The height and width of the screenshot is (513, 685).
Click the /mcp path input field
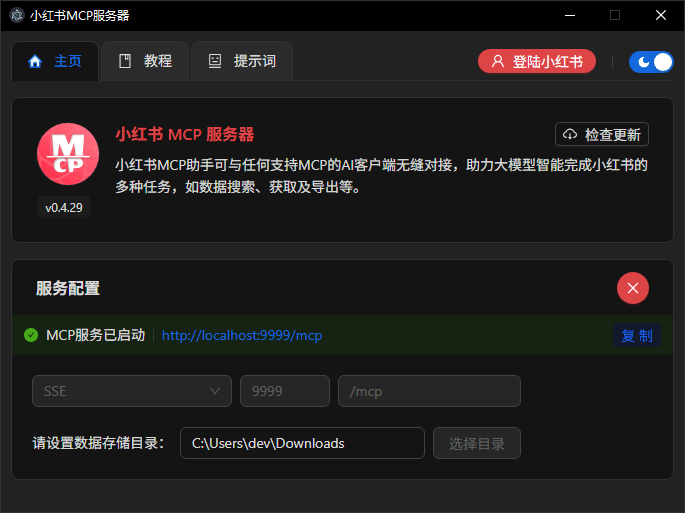pos(429,391)
